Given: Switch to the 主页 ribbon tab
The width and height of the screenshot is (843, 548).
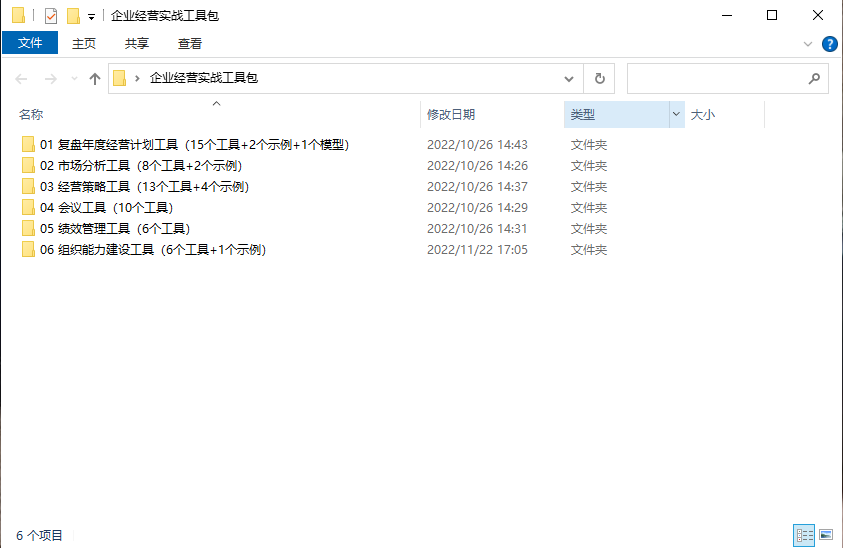Looking at the screenshot, I should tap(84, 44).
